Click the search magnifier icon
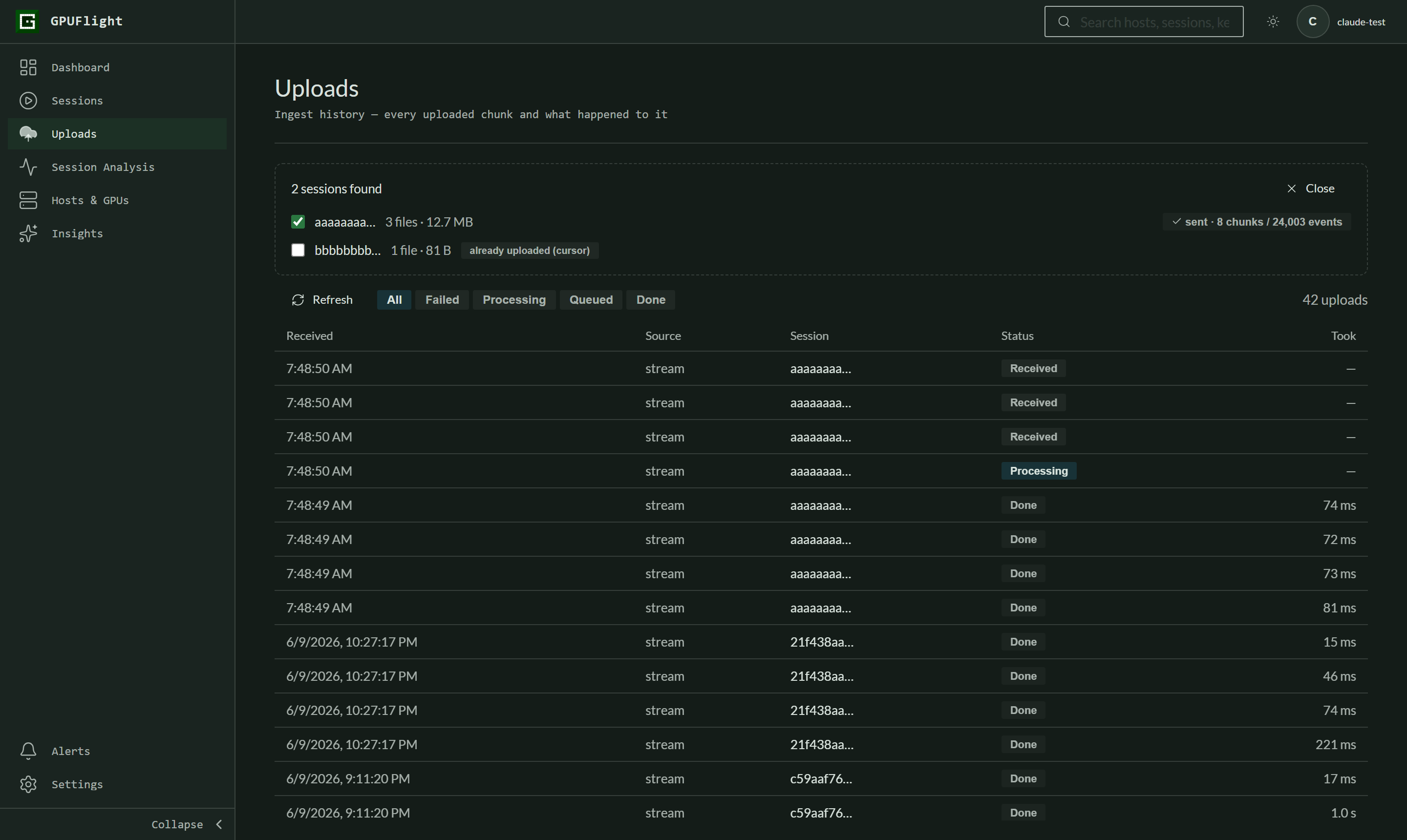The width and height of the screenshot is (1407, 840). 1064,21
